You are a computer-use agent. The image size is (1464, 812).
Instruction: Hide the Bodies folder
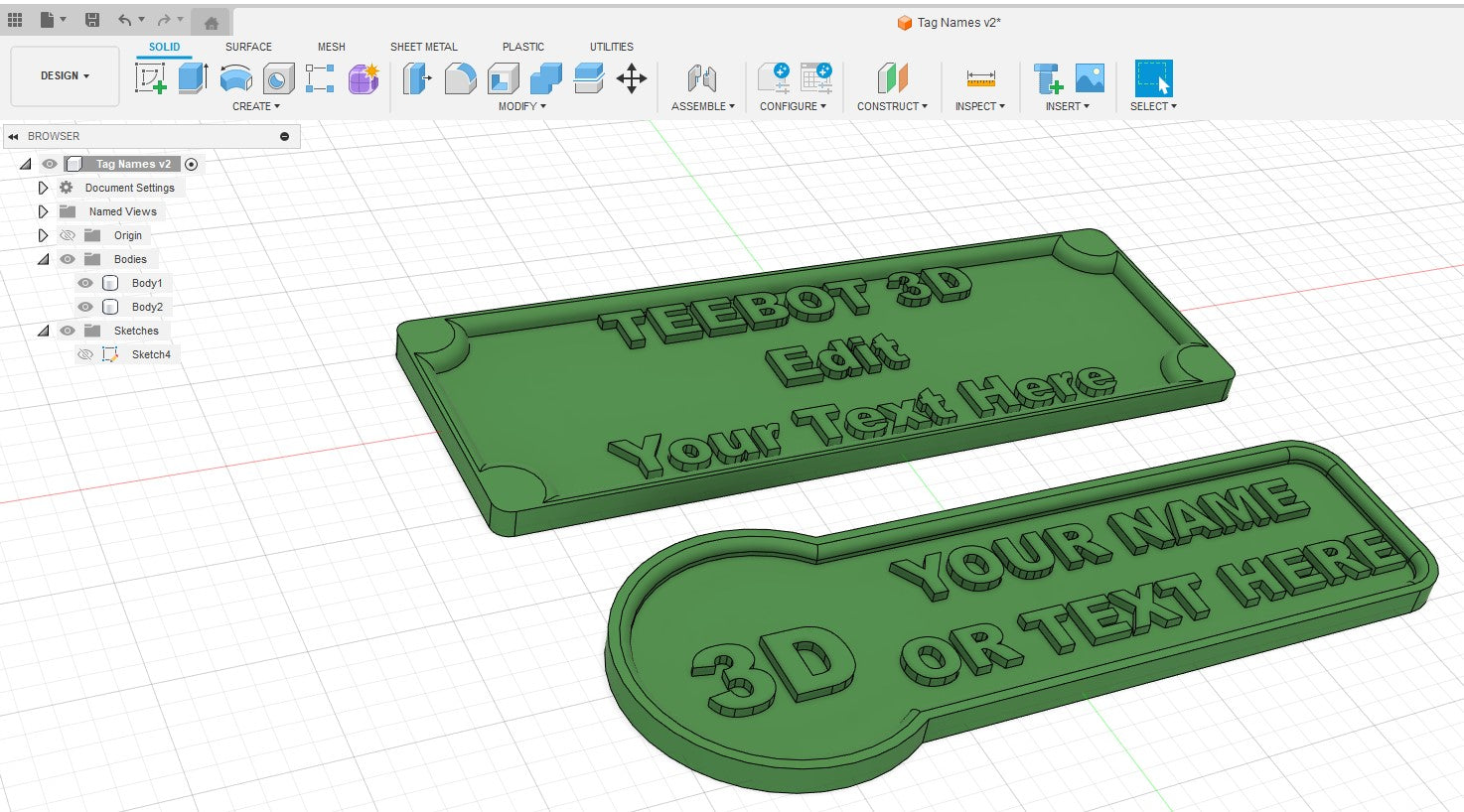[68, 259]
